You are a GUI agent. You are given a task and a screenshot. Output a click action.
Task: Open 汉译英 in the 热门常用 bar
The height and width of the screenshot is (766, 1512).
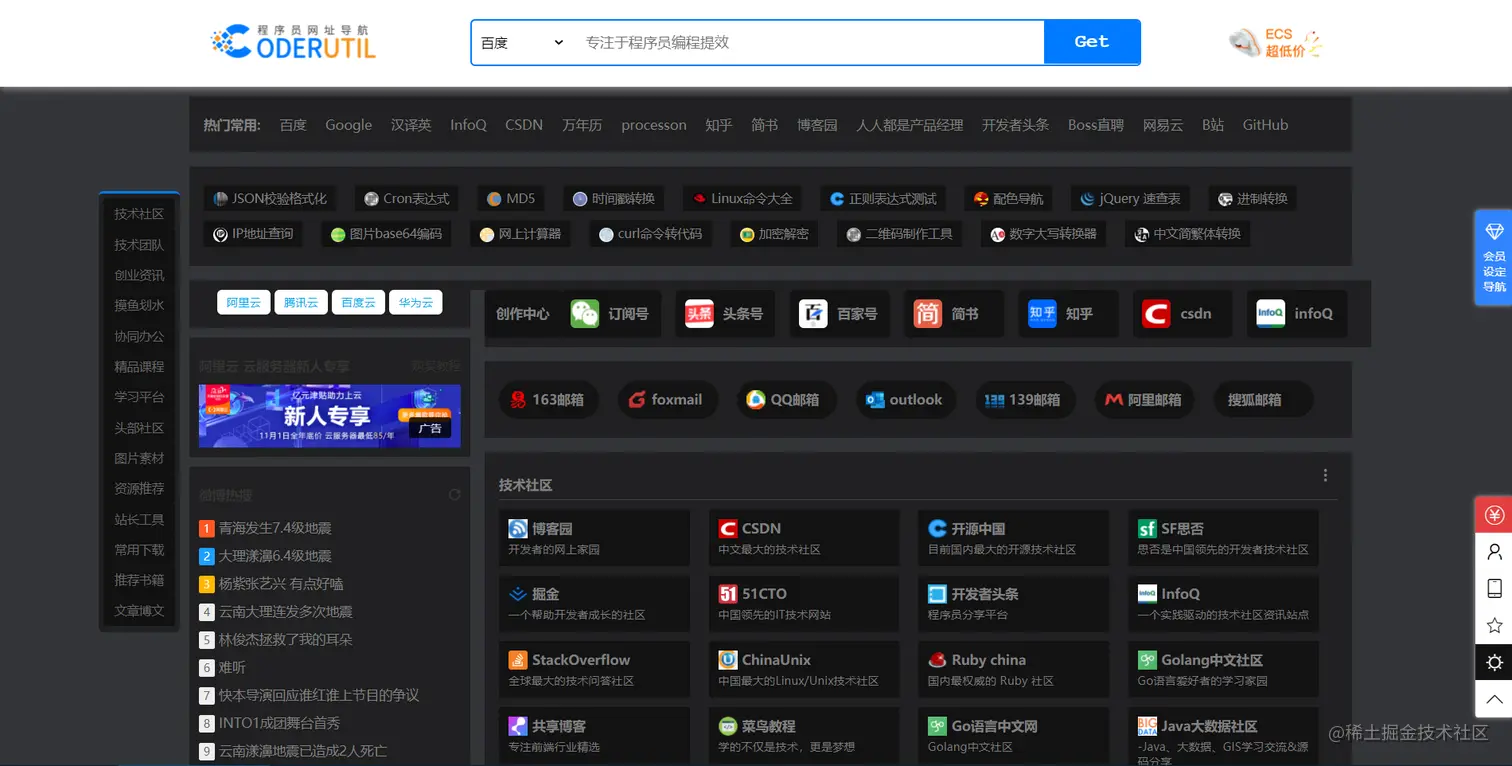coord(411,125)
